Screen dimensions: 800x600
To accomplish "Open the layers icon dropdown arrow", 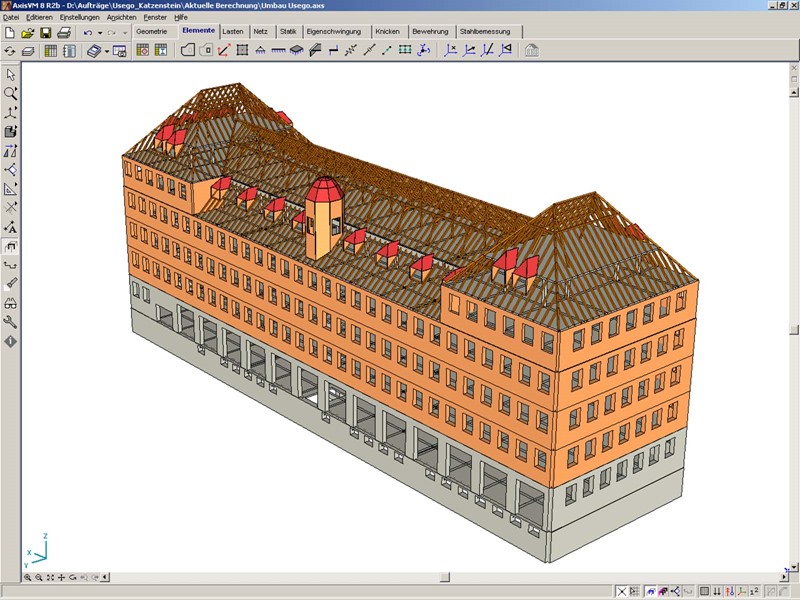I will 106,50.
